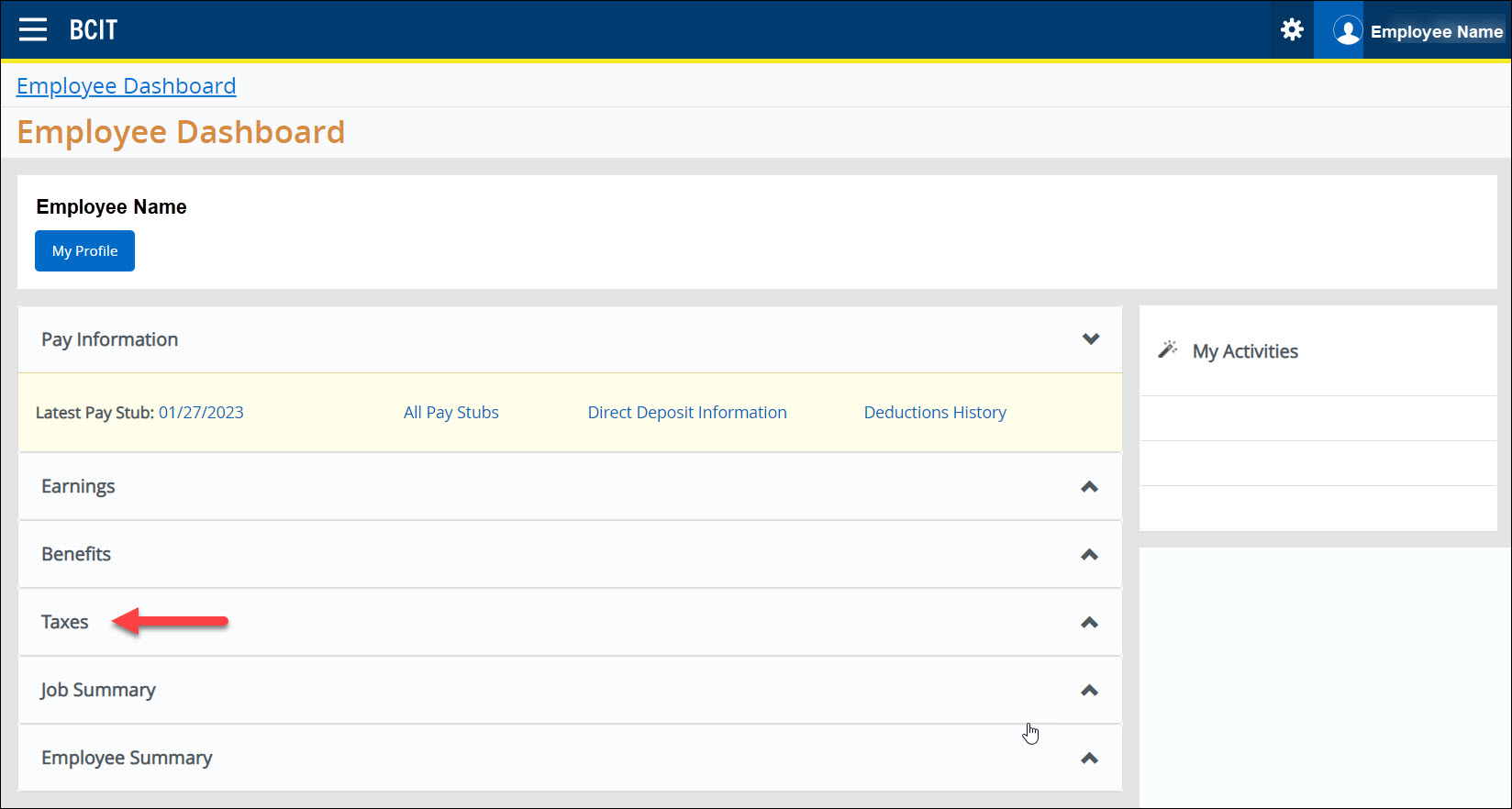Click the Pay Information header label
Image resolution: width=1512 pixels, height=809 pixels.
(109, 339)
